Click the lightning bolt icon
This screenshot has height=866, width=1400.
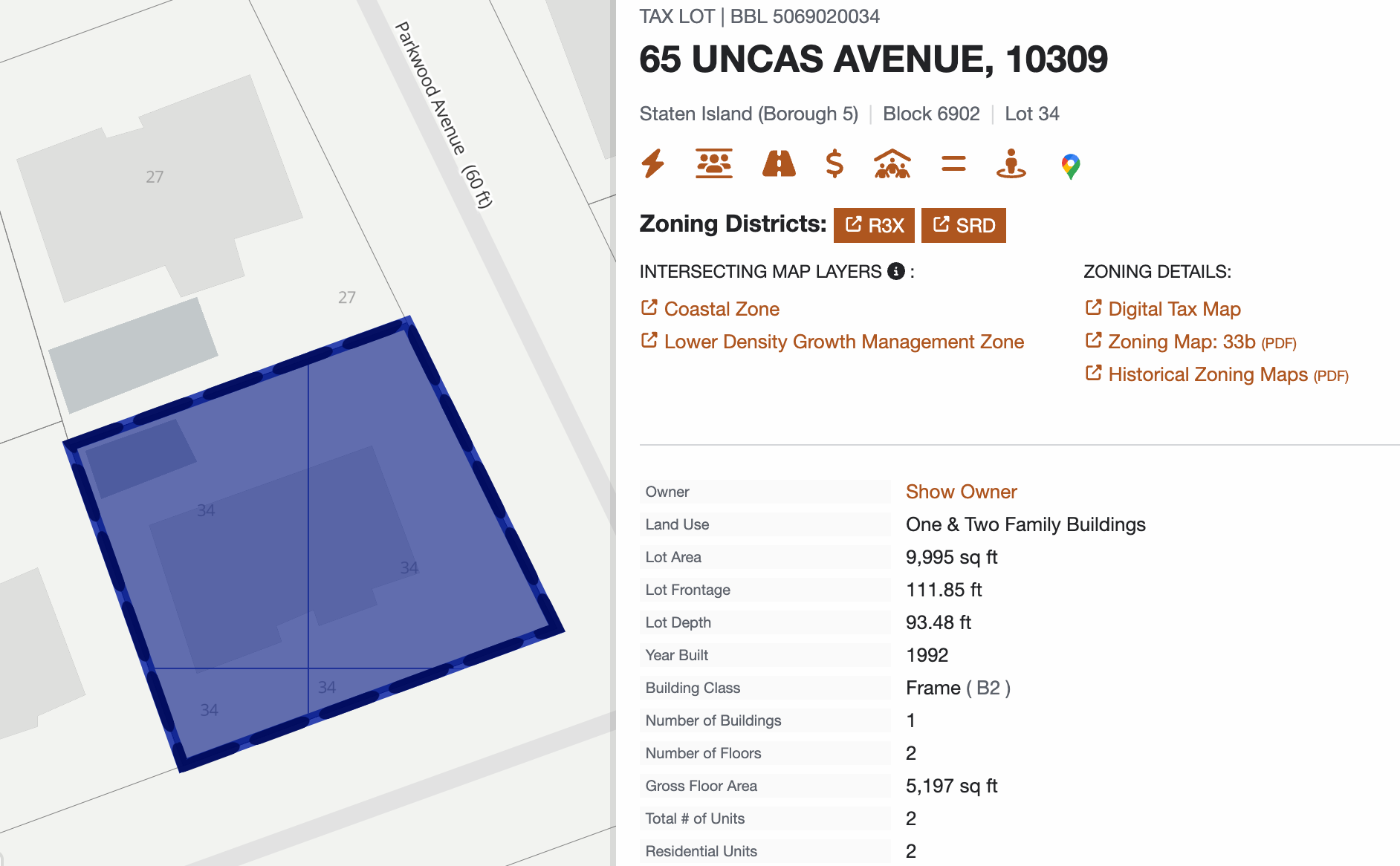(653, 164)
